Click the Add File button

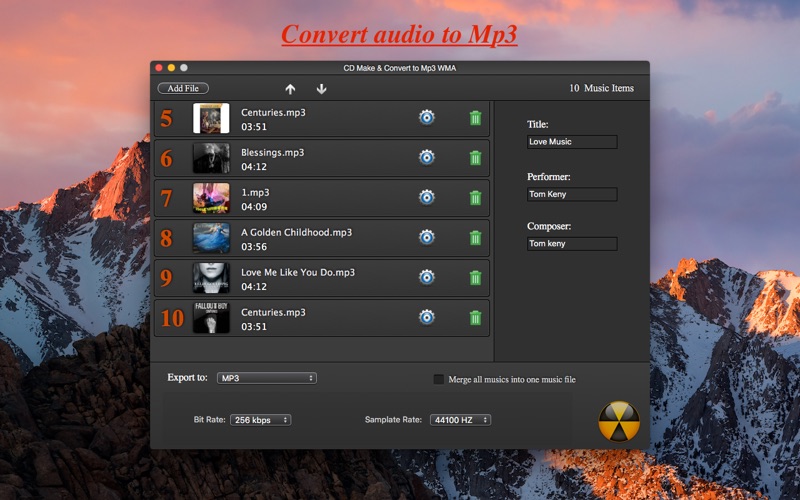(183, 88)
